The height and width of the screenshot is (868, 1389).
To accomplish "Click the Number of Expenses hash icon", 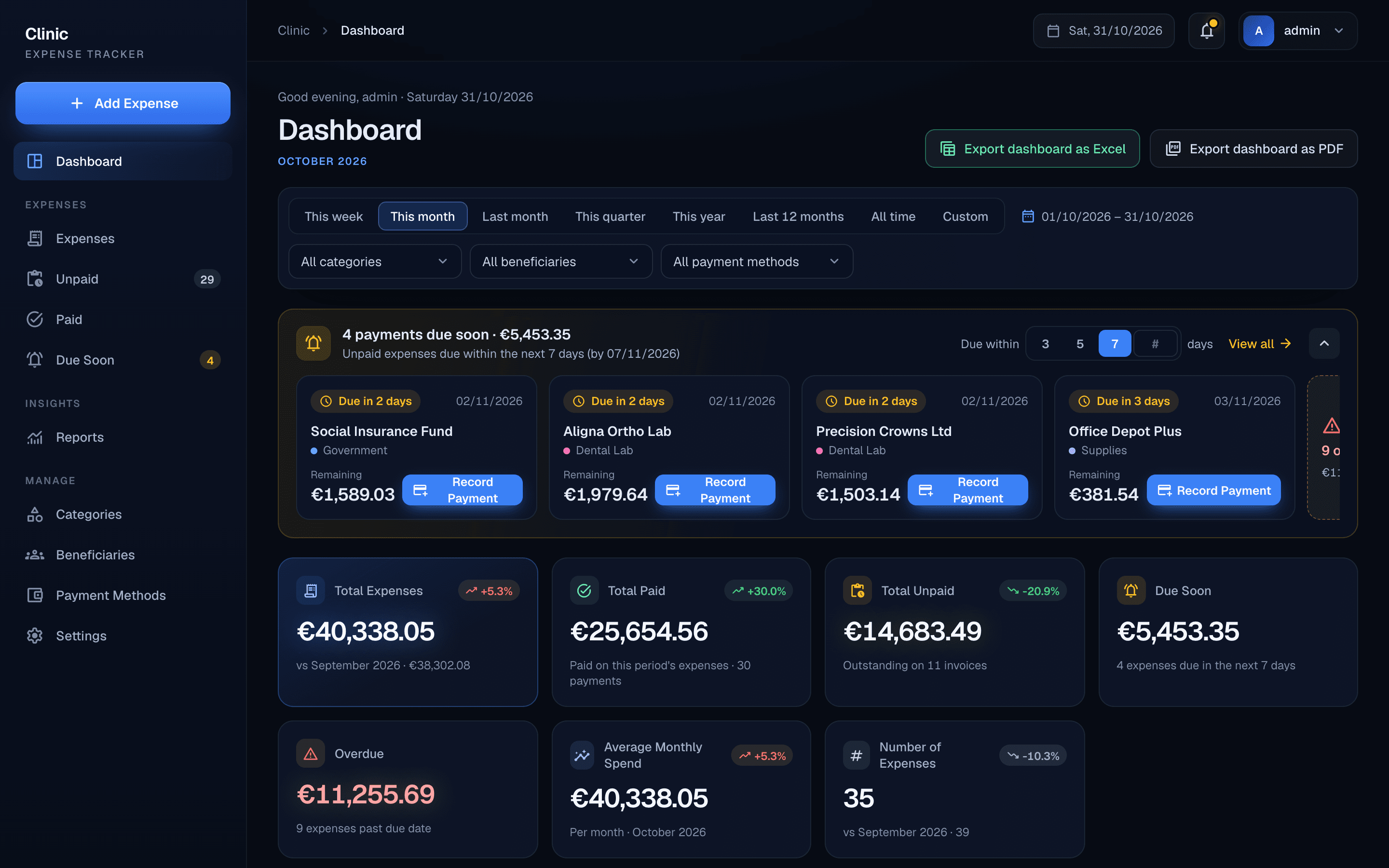I will tap(856, 756).
